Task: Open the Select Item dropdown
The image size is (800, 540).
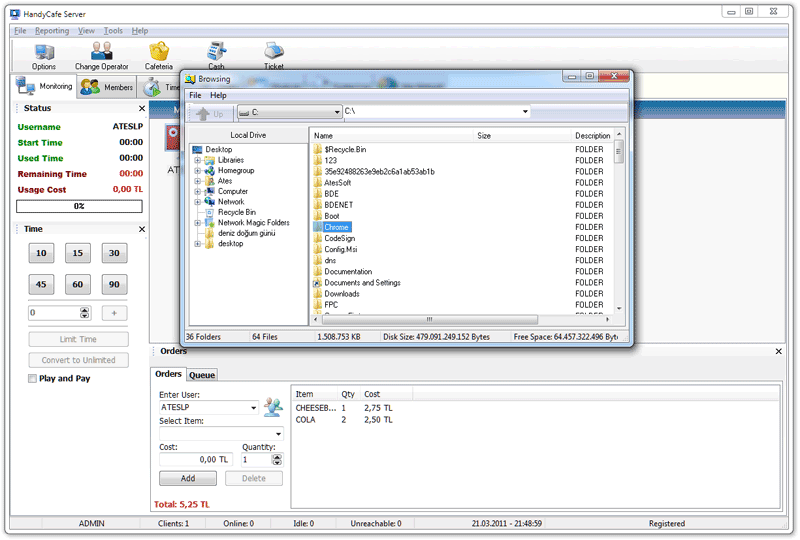Action: (279, 434)
